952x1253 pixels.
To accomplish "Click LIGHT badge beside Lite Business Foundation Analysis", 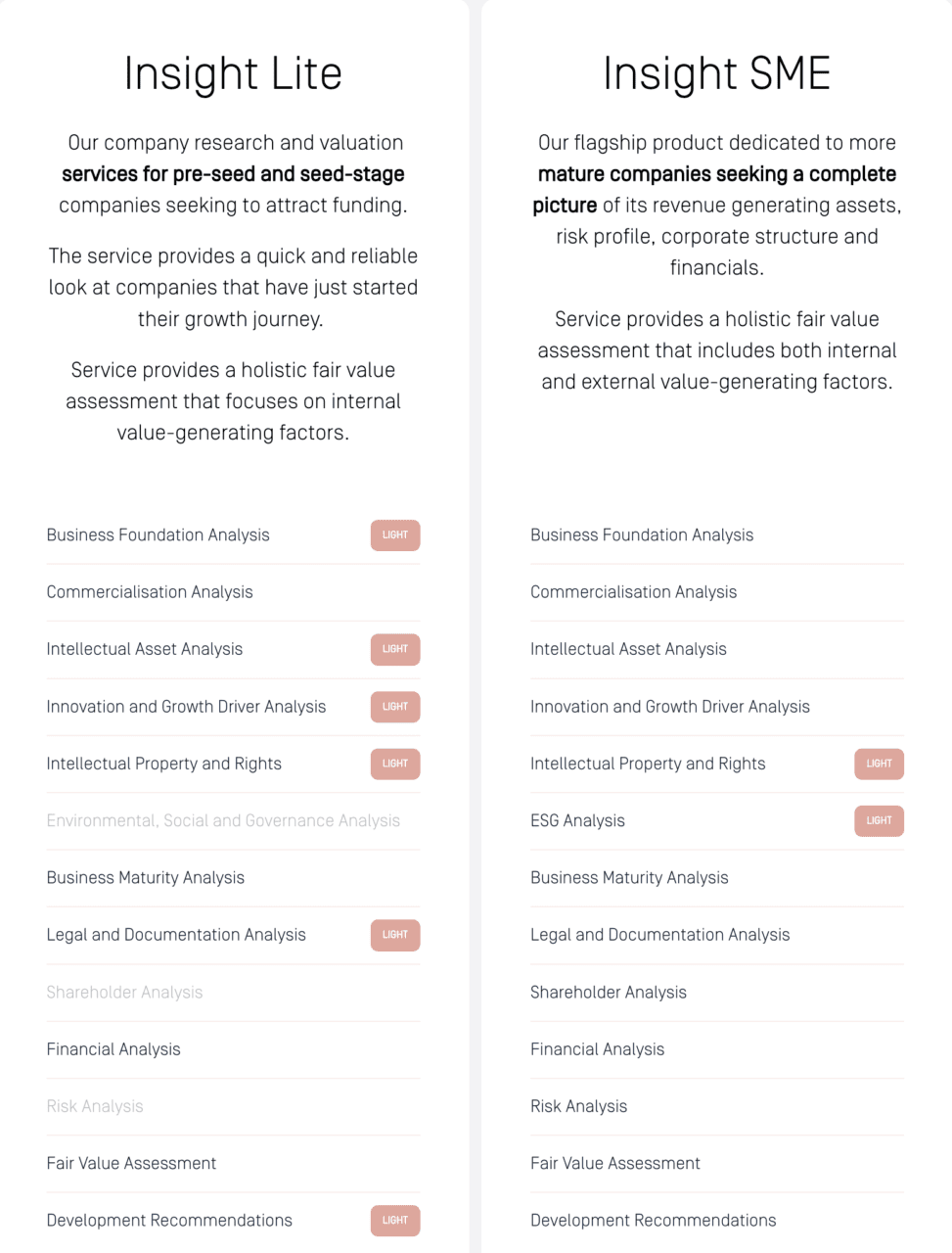I will click(395, 535).
